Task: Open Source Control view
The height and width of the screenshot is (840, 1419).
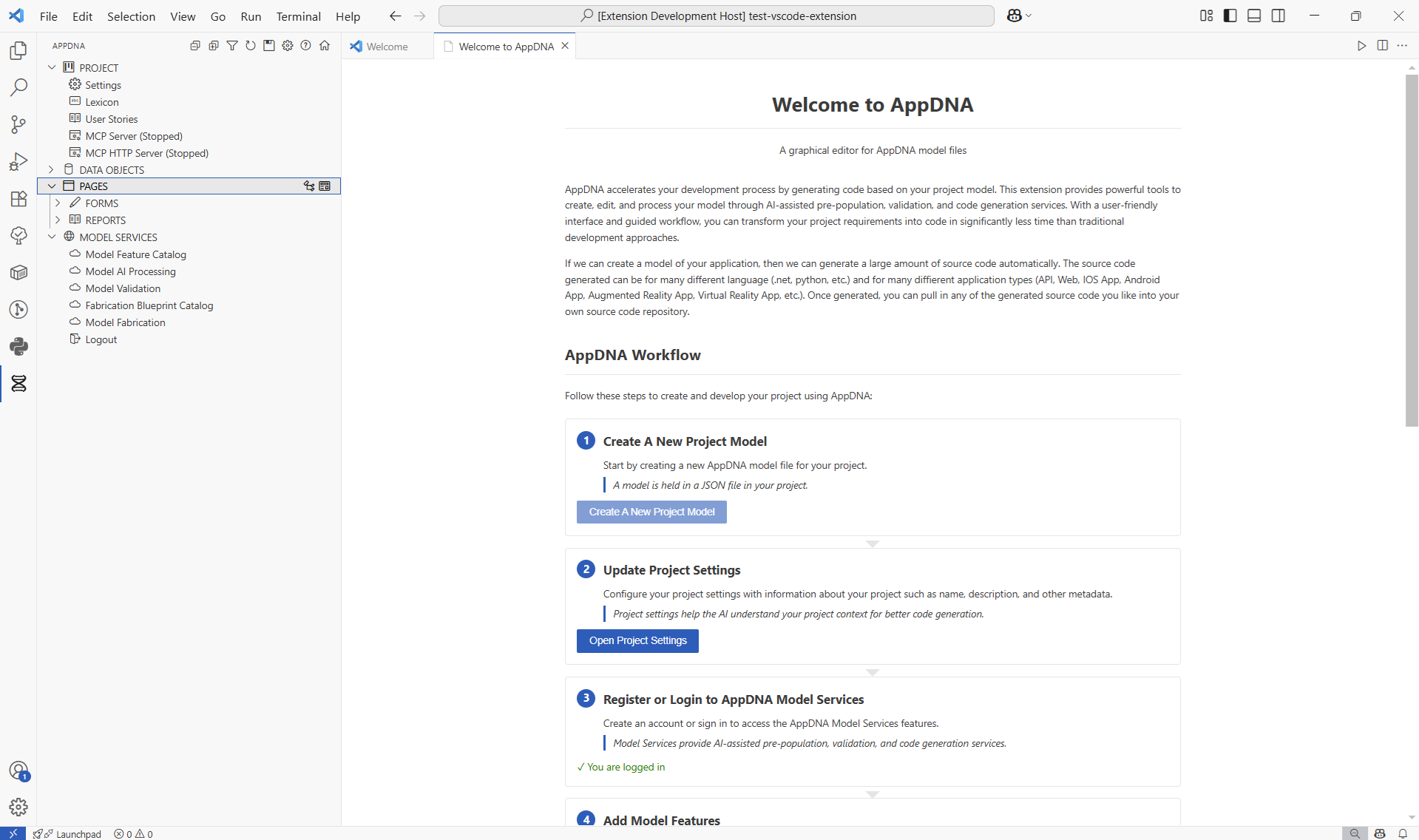Action: [x=18, y=124]
